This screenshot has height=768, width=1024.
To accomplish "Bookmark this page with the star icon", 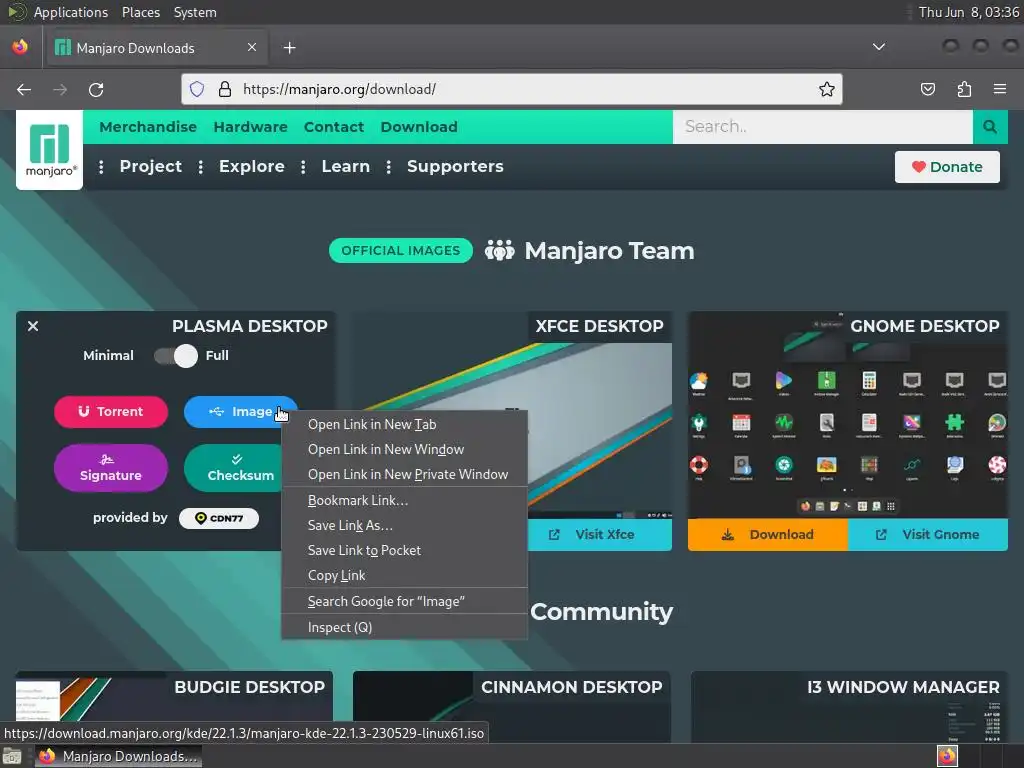I will tap(827, 89).
